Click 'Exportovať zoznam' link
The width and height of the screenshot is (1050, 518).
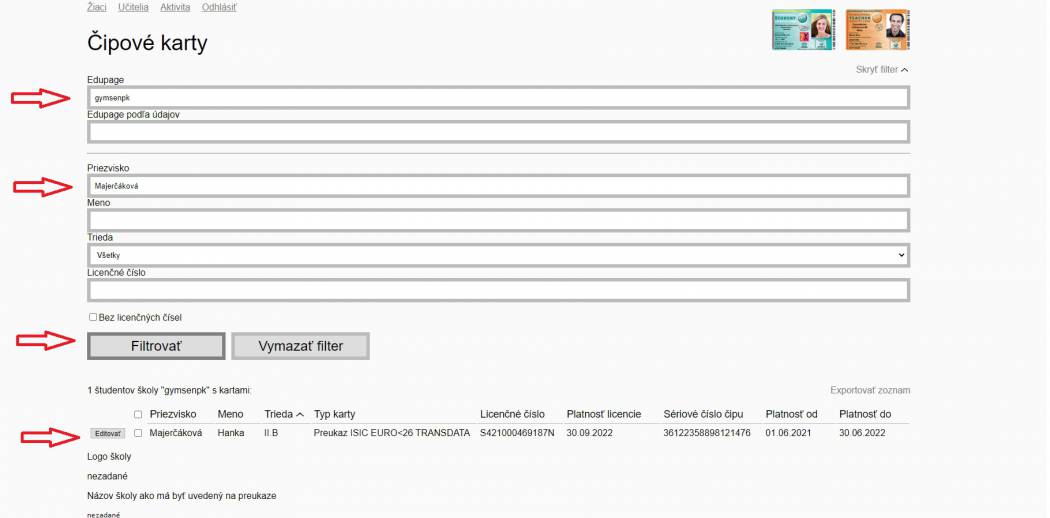click(869, 390)
